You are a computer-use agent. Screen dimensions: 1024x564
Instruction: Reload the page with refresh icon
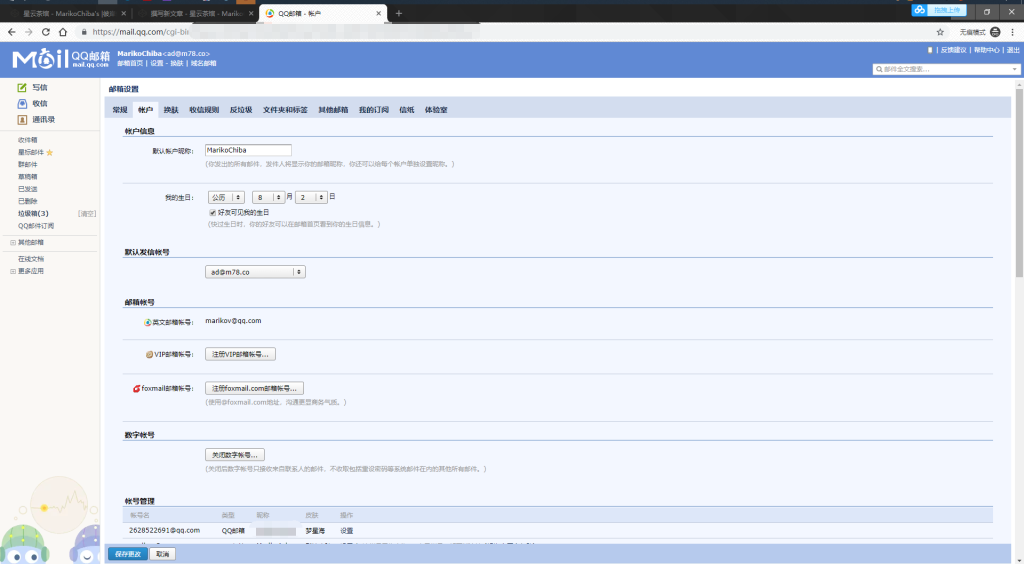(46, 32)
